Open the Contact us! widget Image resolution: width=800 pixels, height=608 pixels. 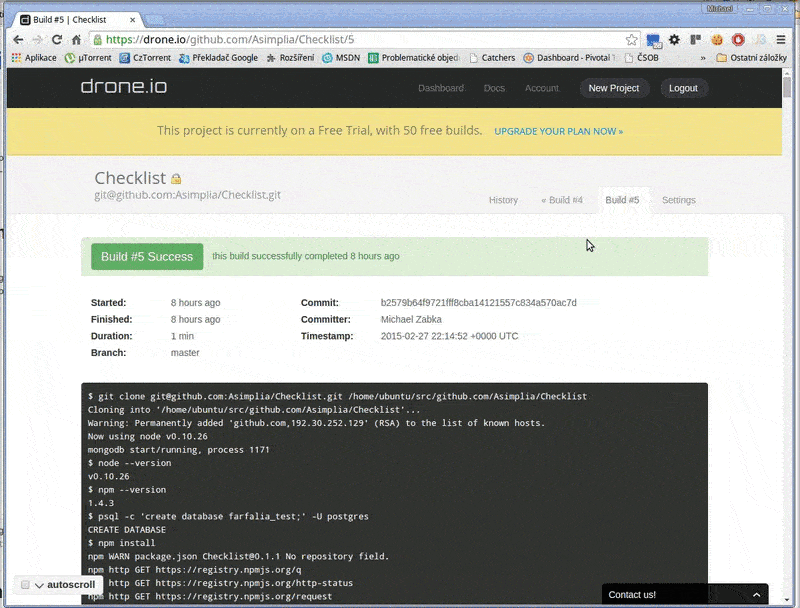coord(685,594)
